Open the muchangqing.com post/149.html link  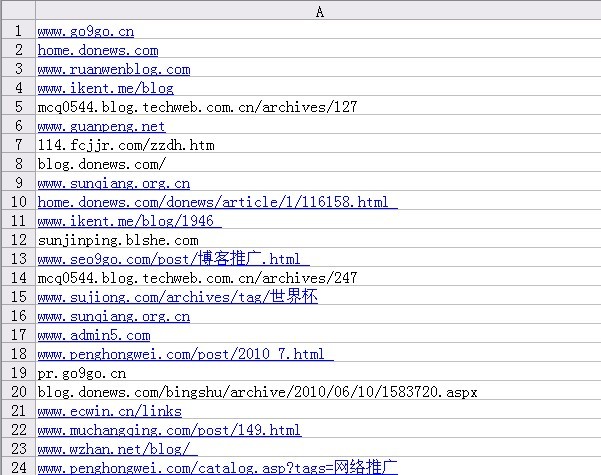click(169, 430)
